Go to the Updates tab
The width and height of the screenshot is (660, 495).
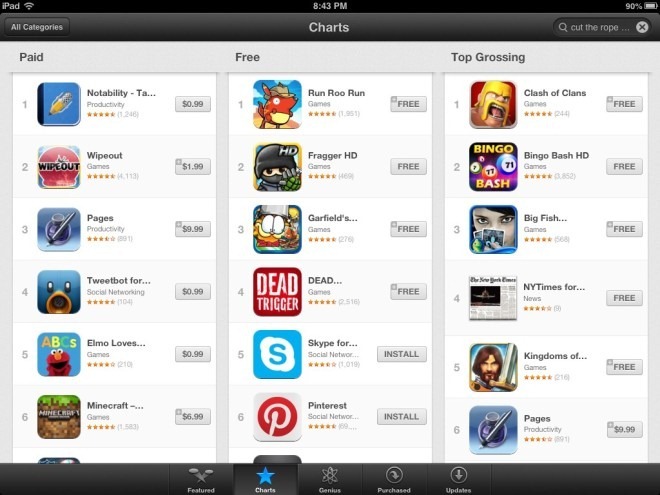click(x=458, y=480)
